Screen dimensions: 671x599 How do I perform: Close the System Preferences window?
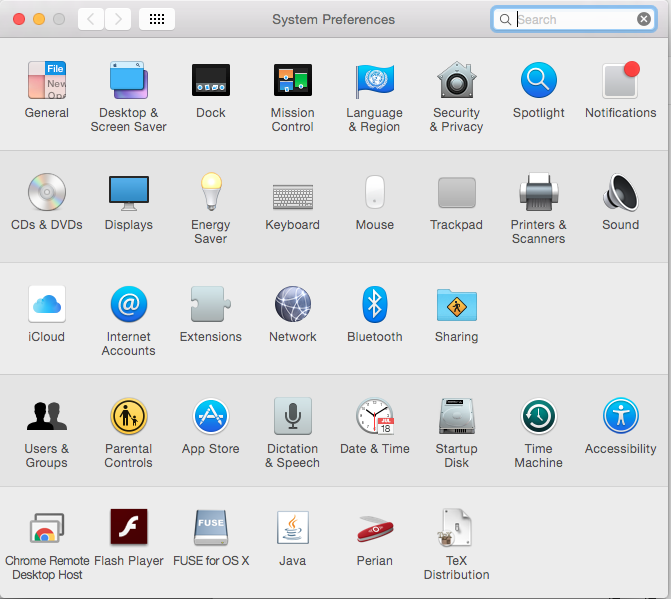(x=19, y=19)
